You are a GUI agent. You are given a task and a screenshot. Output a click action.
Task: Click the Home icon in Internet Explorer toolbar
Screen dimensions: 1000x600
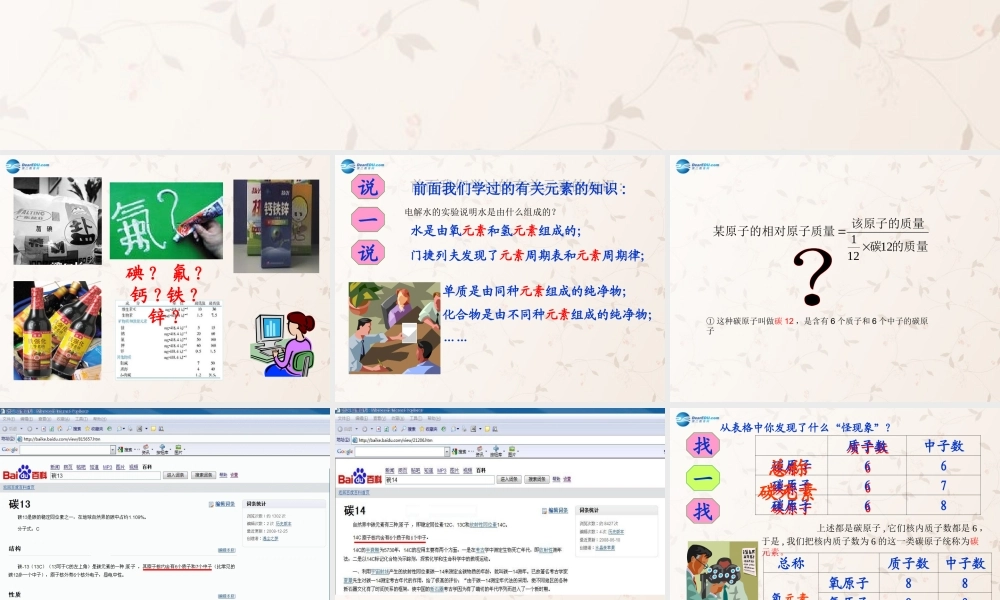point(58,428)
